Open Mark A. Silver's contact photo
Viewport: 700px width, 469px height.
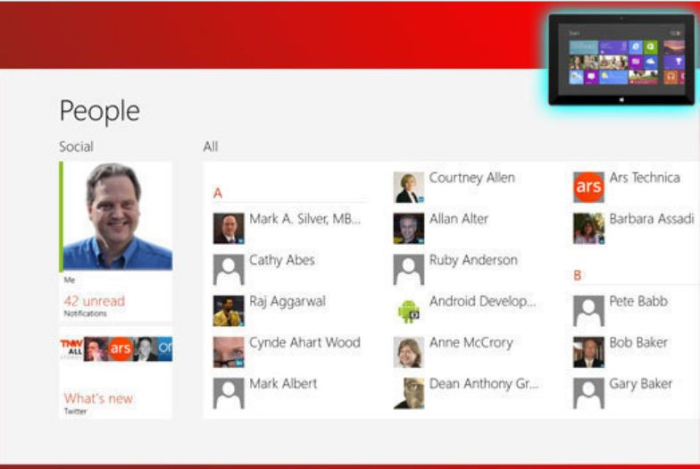pos(229,228)
